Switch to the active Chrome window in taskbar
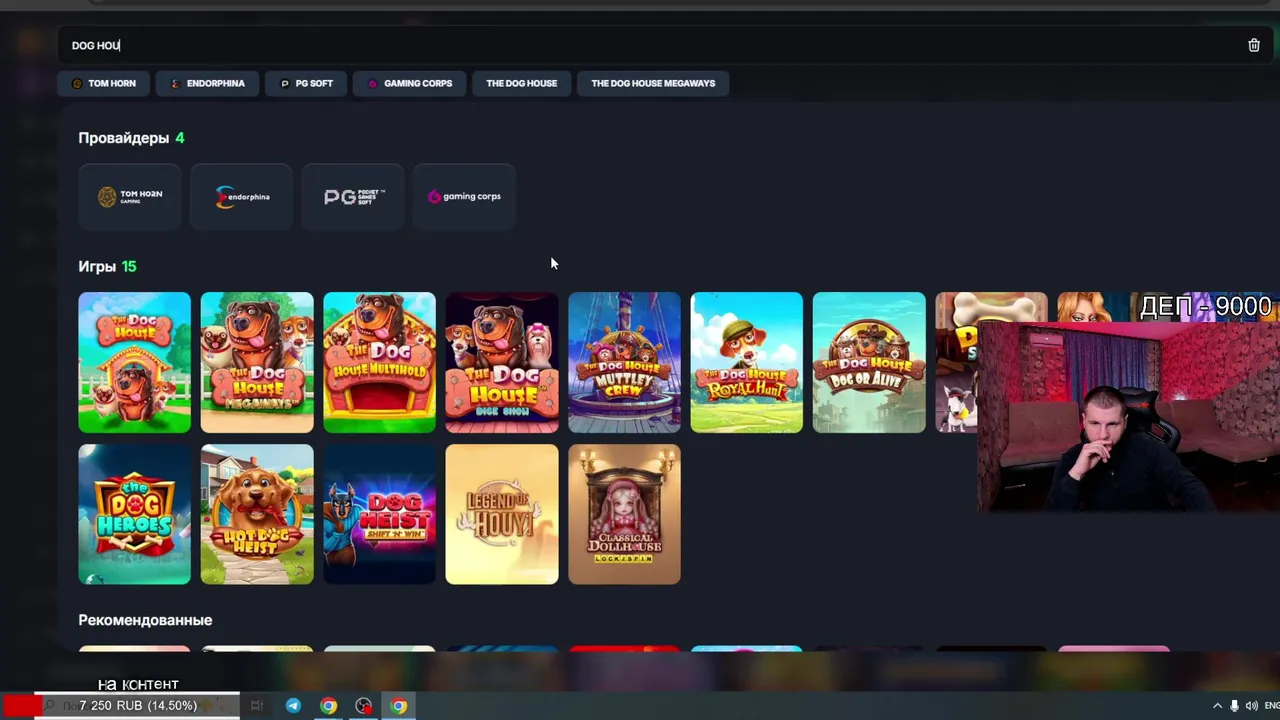Viewport: 1280px width, 720px height. coord(399,706)
